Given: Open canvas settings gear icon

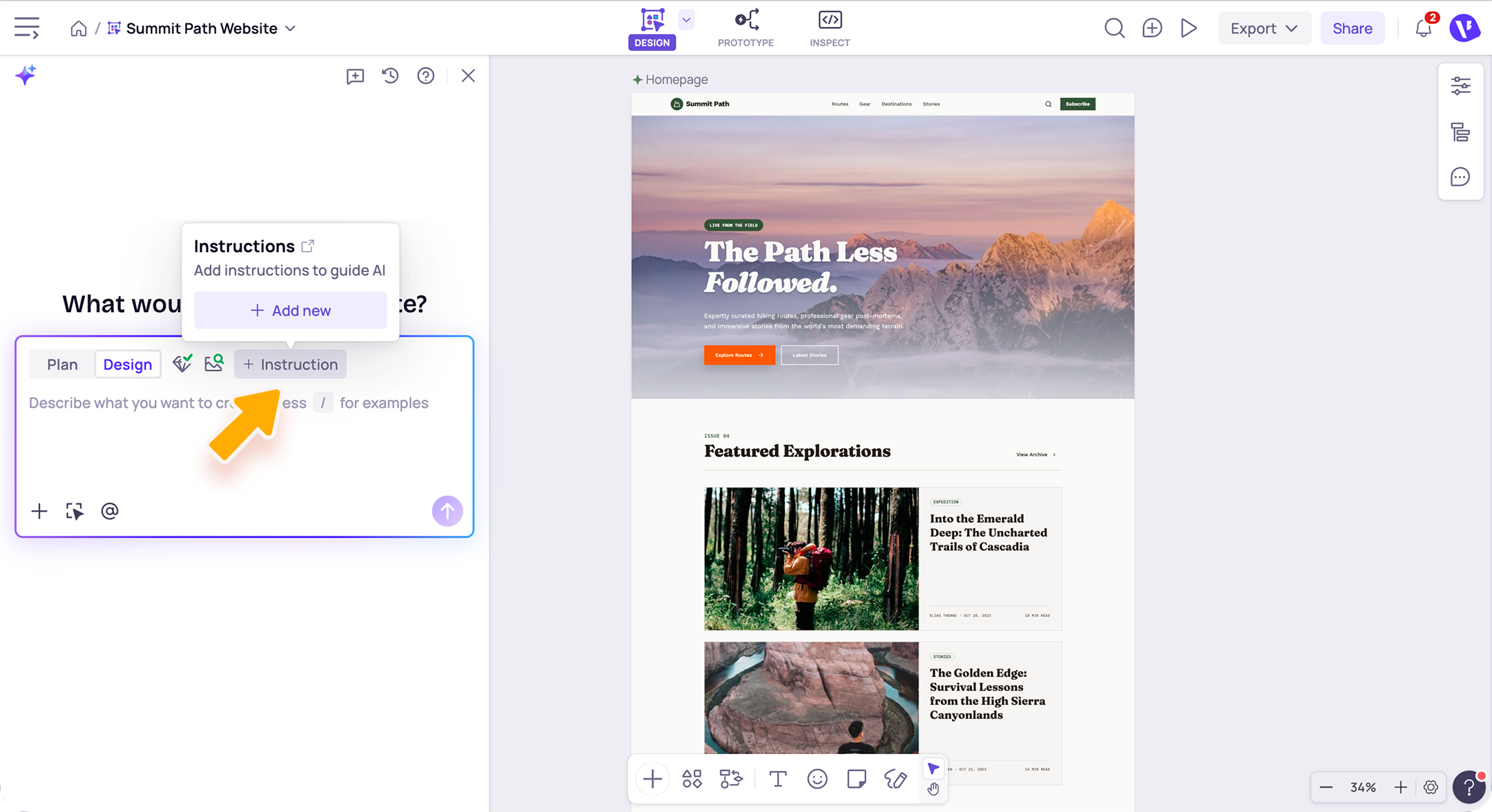Looking at the screenshot, I should 1431,787.
